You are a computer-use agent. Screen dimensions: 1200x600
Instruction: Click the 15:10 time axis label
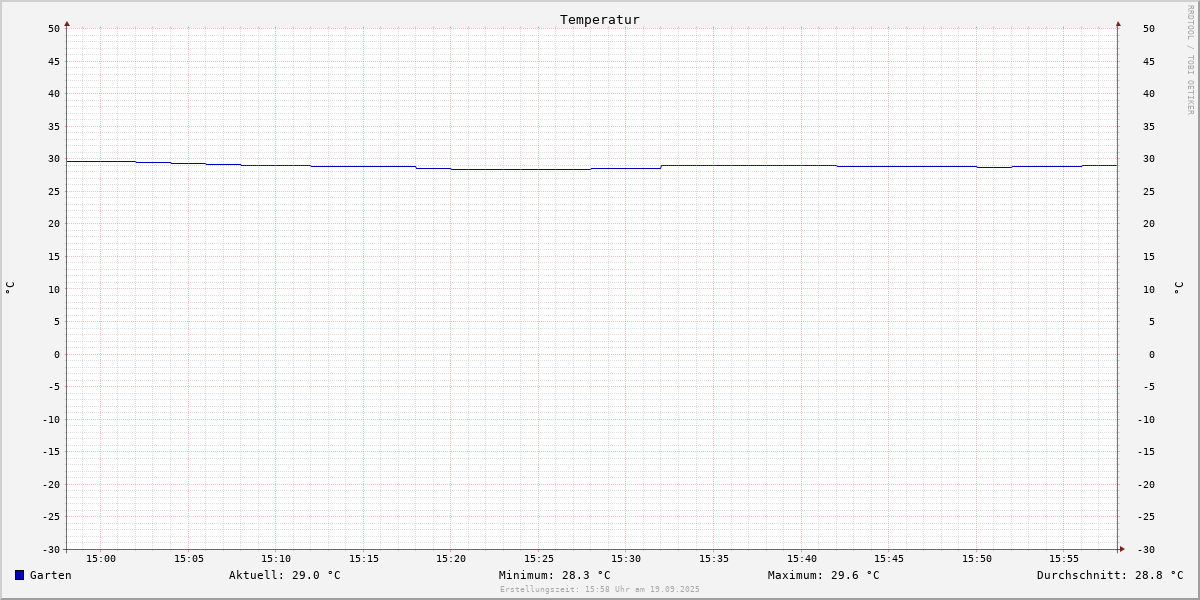click(x=276, y=559)
